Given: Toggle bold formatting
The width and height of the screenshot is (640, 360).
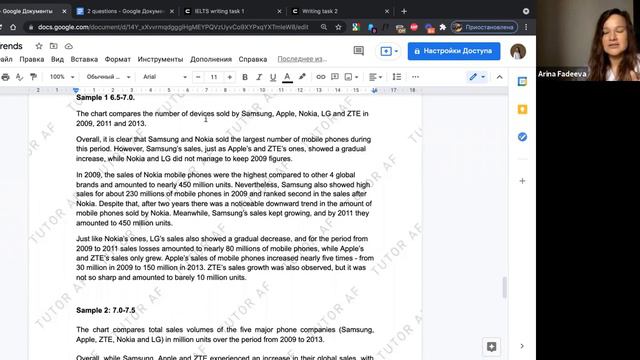Looking at the screenshot, I should (x=245, y=77).
